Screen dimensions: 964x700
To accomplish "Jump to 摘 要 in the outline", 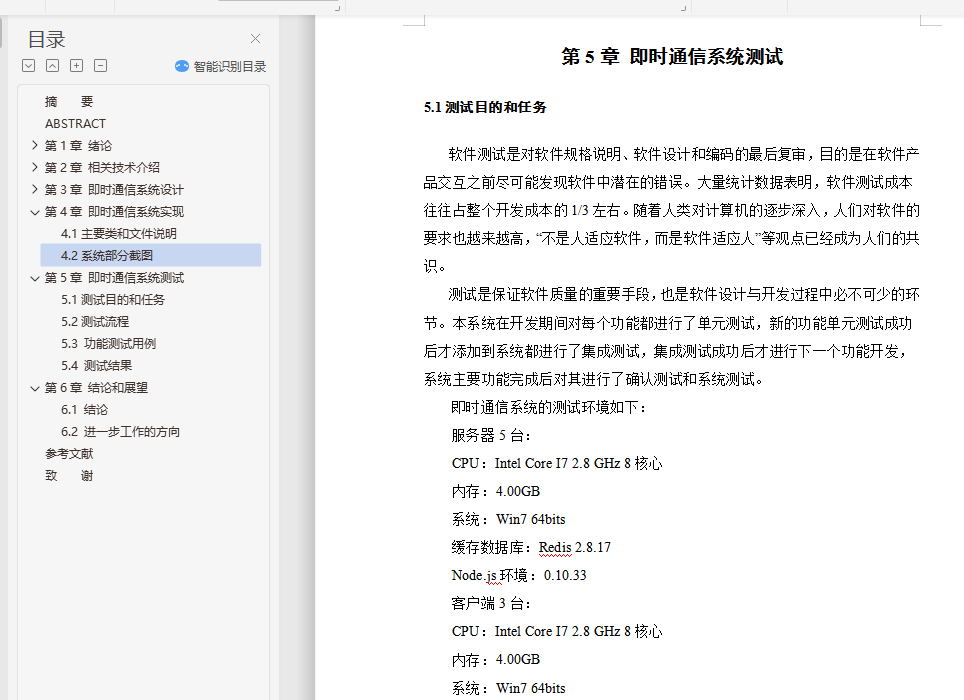I will point(69,101).
